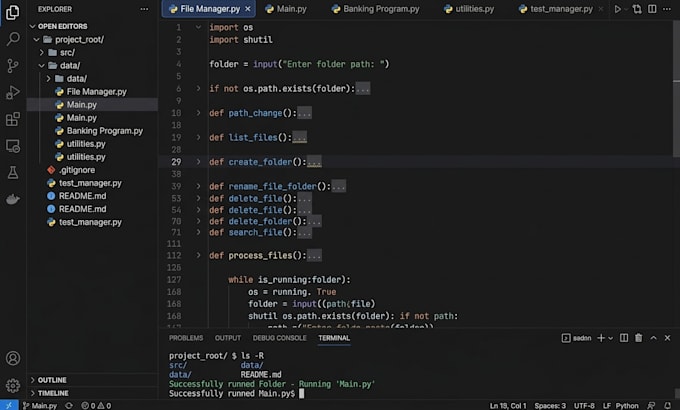Select the TERMINAL panel tab
680x410 pixels.
click(x=334, y=338)
